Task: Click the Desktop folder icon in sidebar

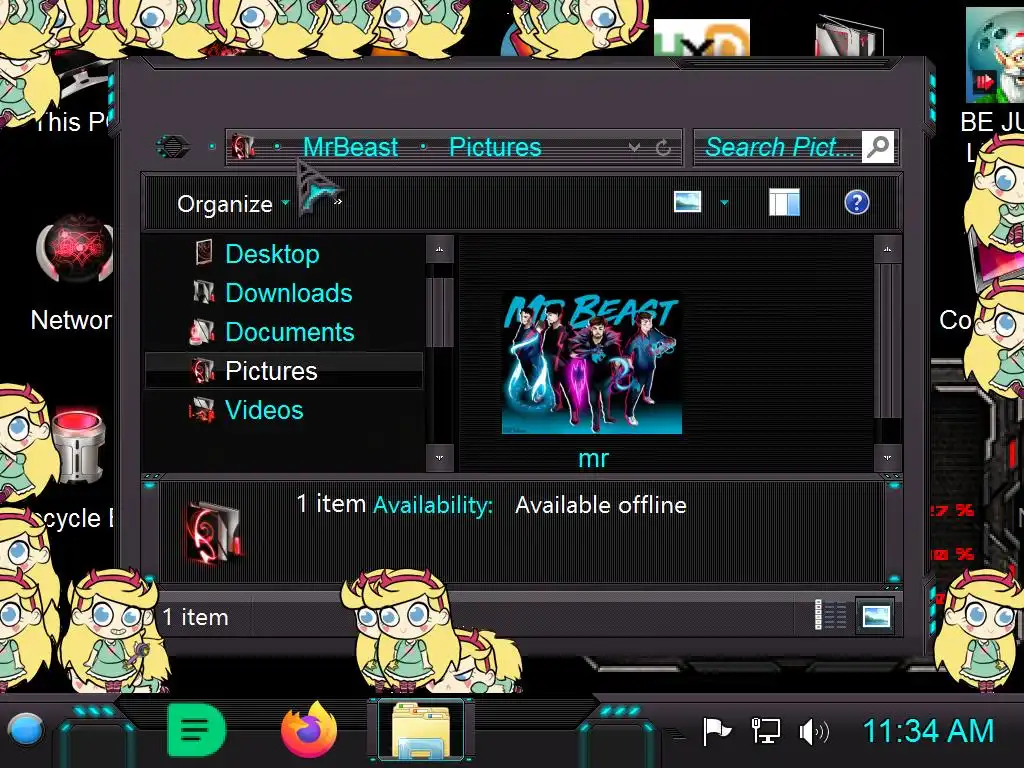Action: click(204, 253)
